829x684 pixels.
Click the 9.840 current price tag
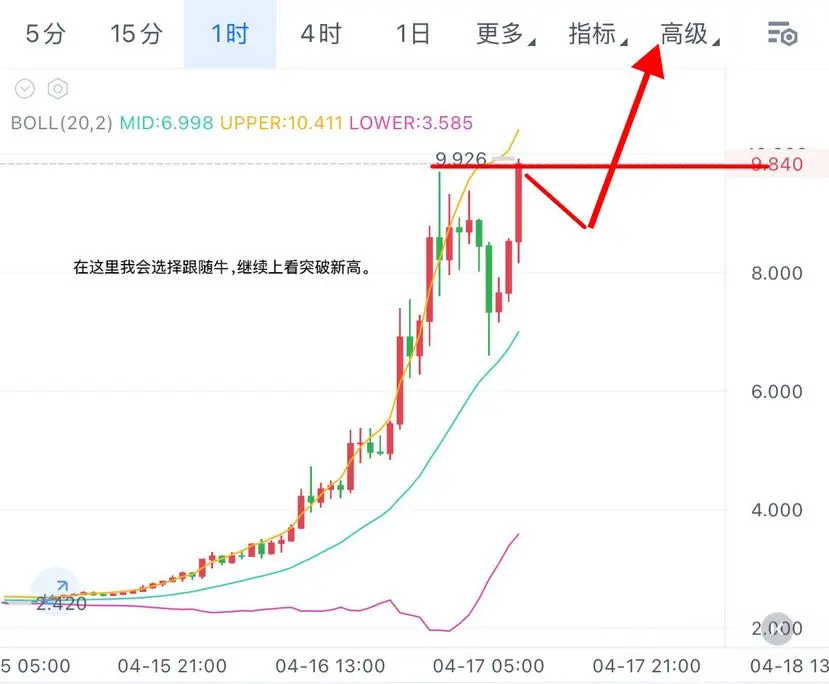(x=777, y=164)
